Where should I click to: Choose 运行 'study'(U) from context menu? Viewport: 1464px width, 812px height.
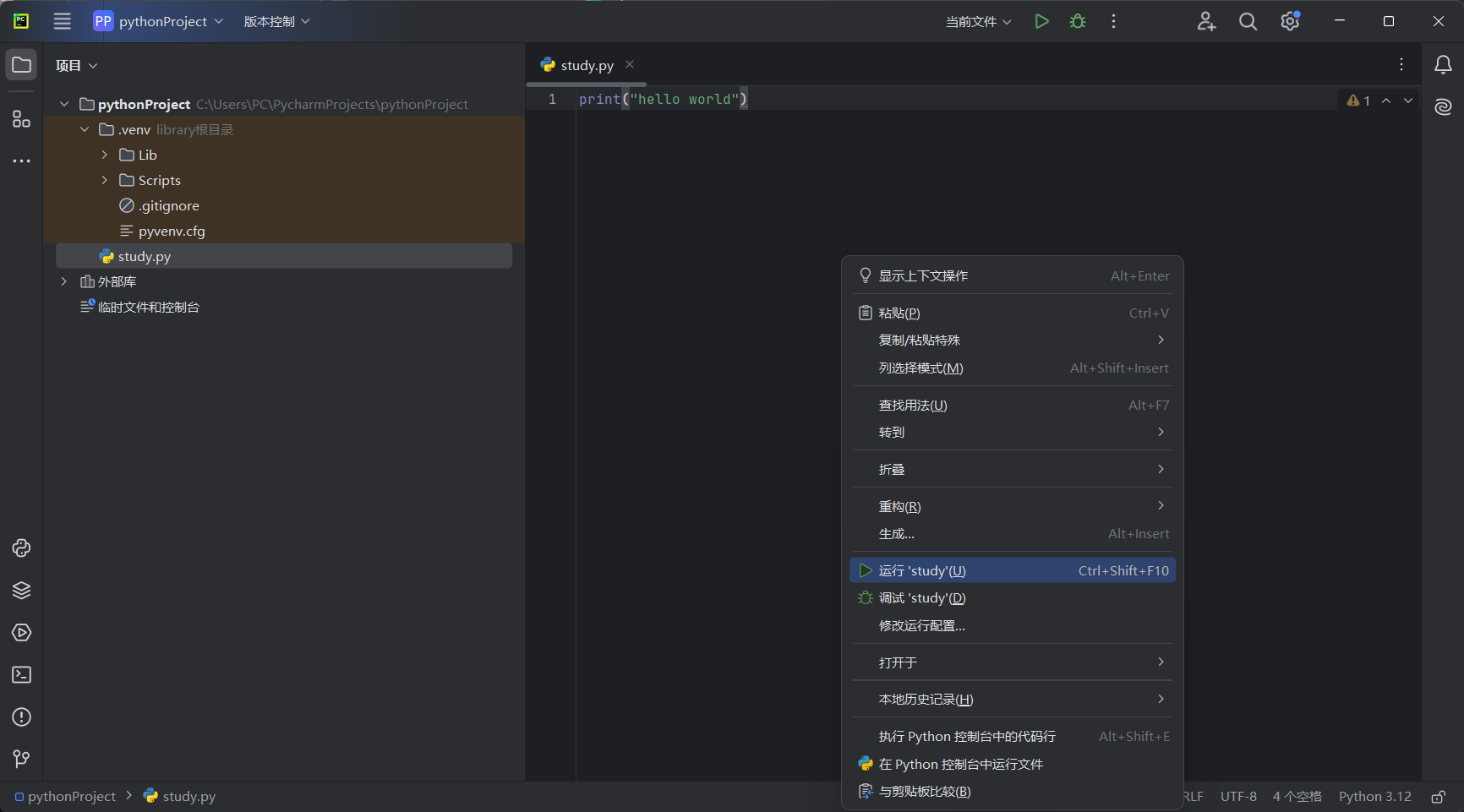coord(1013,570)
